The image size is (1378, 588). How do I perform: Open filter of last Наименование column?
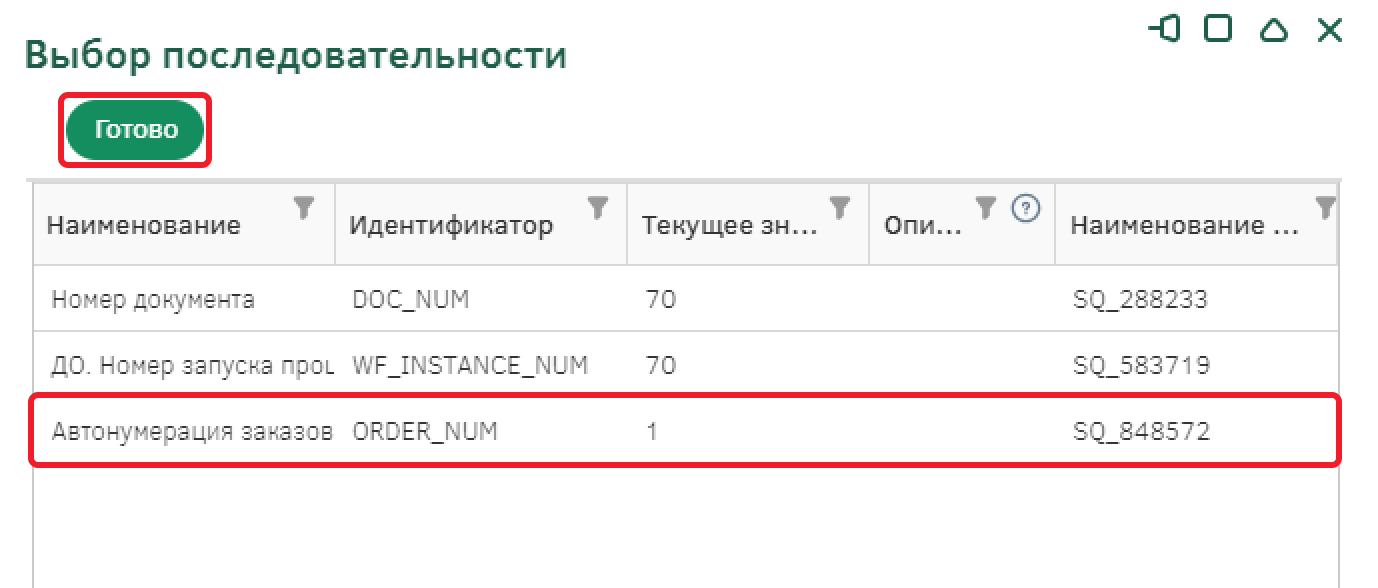click(x=1325, y=207)
